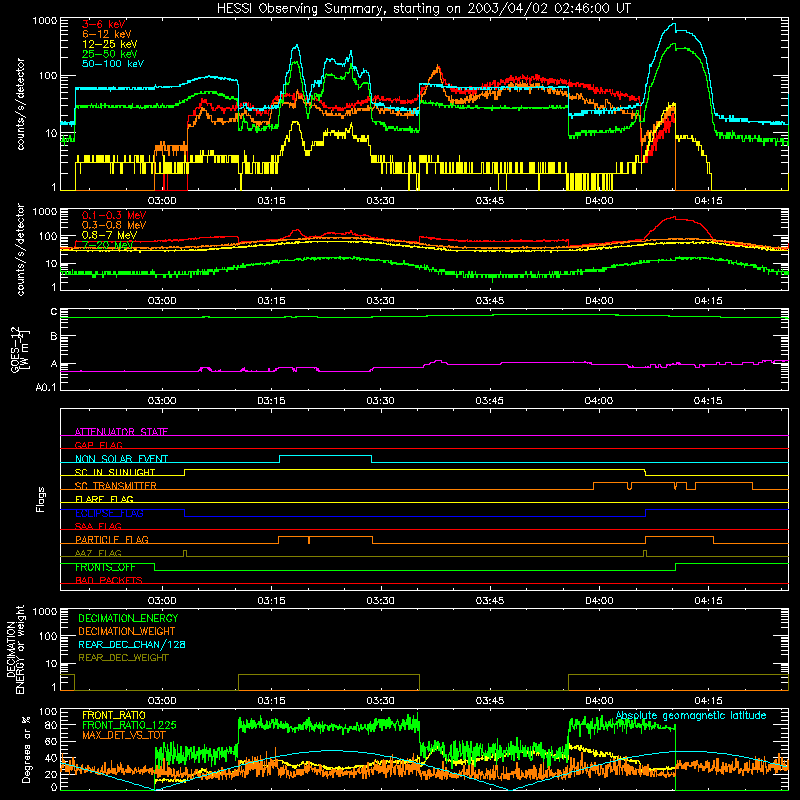Choose the 0.8-7 MeV legend entry

coord(109,235)
